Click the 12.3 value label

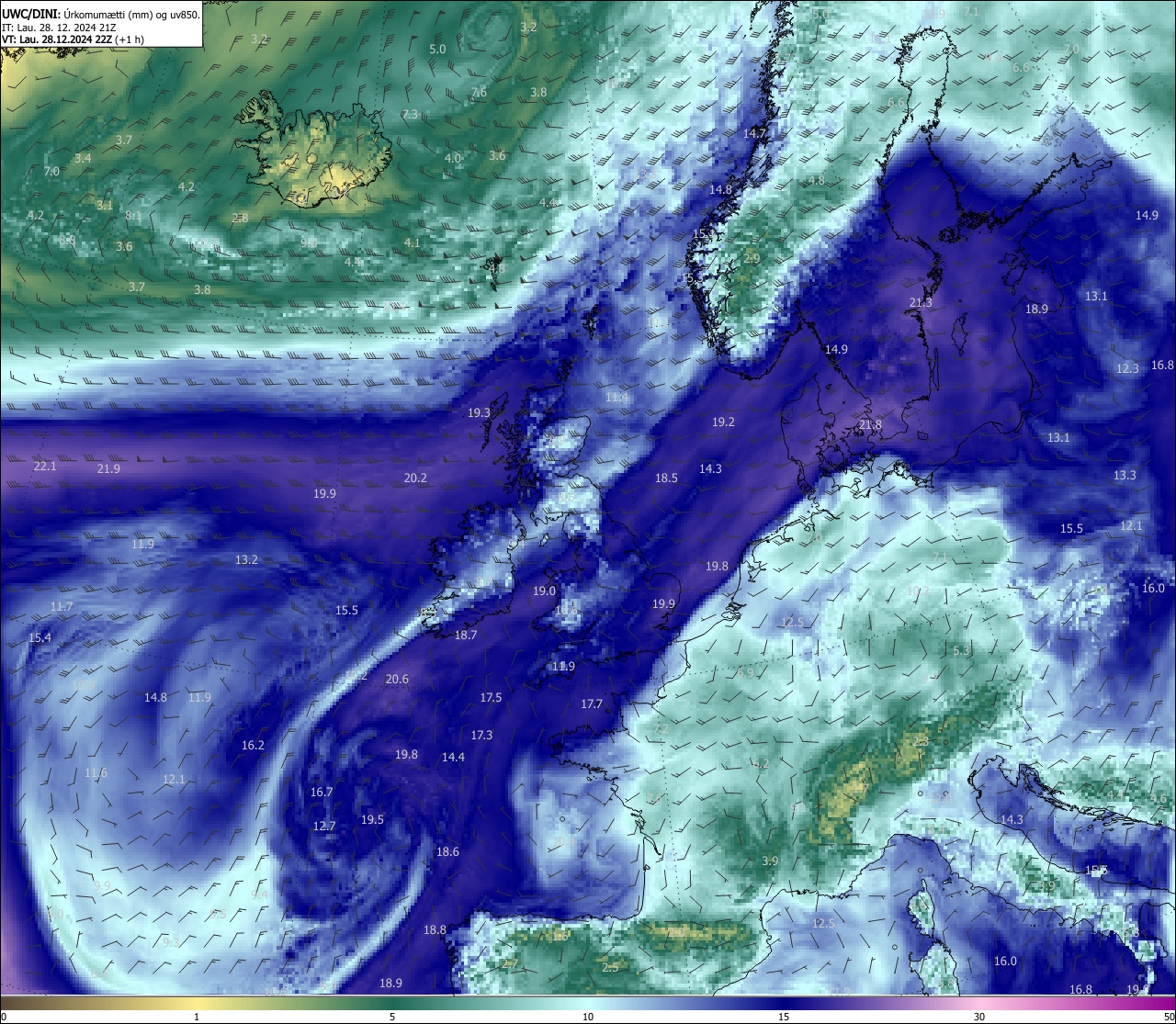coord(1127,369)
